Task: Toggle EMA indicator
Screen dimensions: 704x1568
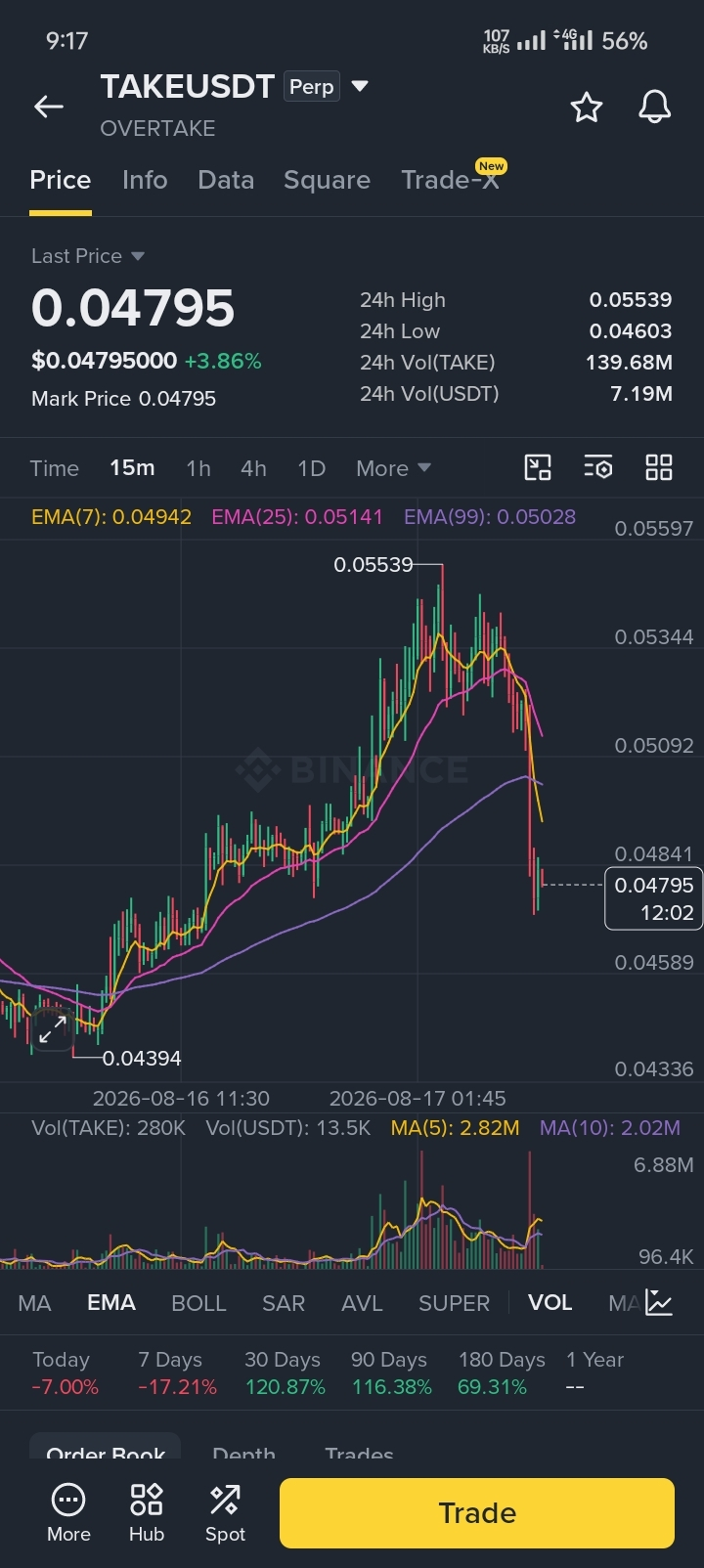Action: point(111,1303)
